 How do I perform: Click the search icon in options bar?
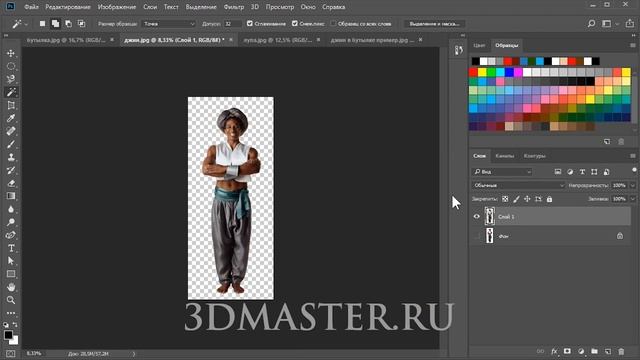coord(591,24)
